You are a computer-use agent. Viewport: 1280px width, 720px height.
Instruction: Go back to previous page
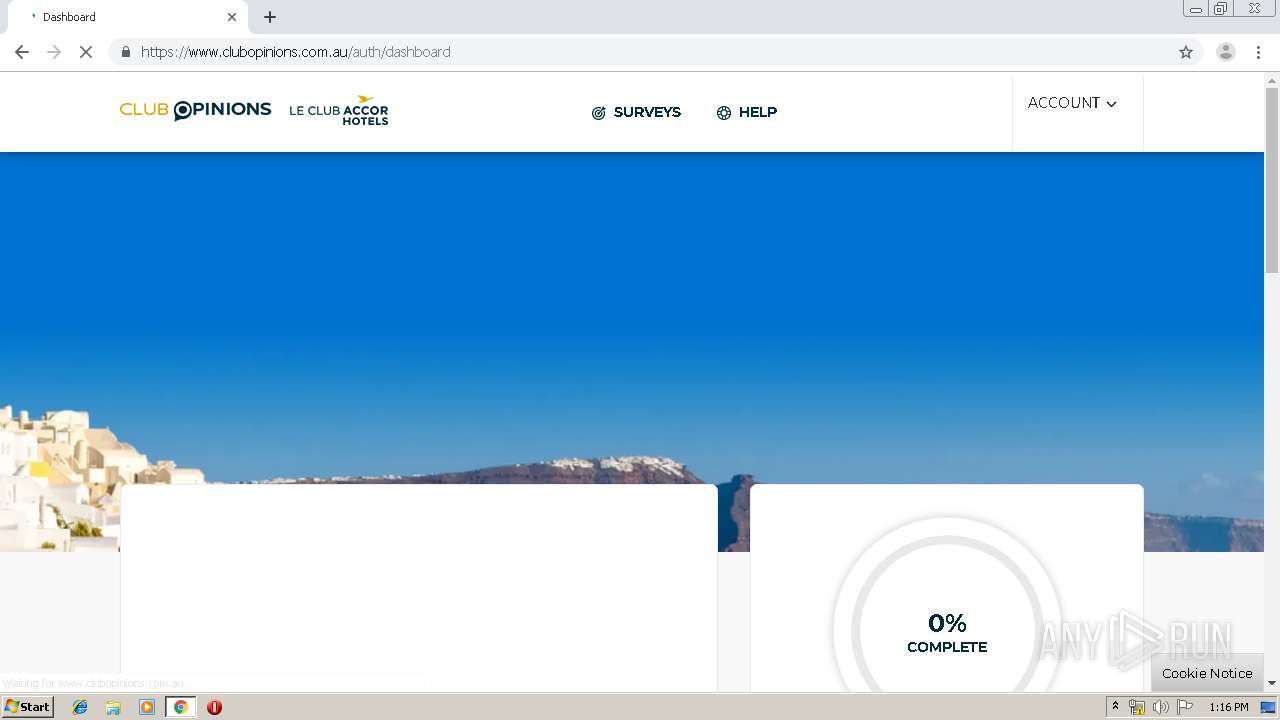coord(22,52)
